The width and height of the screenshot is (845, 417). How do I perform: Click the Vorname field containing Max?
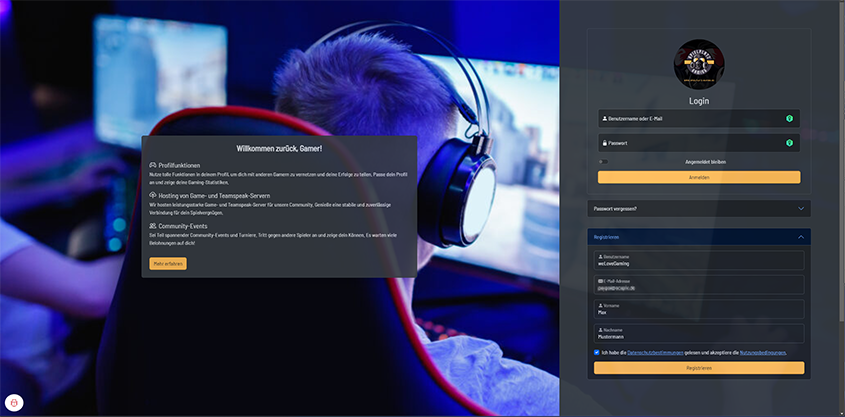tap(699, 309)
